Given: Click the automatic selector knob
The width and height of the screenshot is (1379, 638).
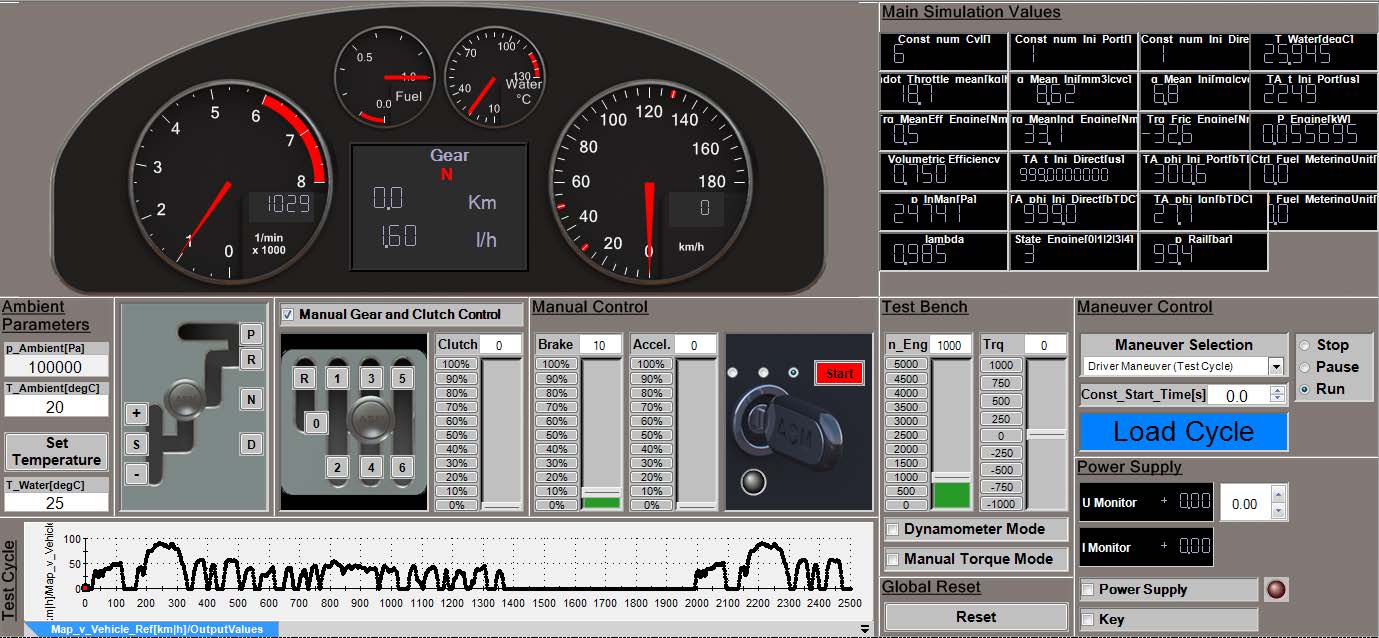Looking at the screenshot, I should tap(184, 397).
